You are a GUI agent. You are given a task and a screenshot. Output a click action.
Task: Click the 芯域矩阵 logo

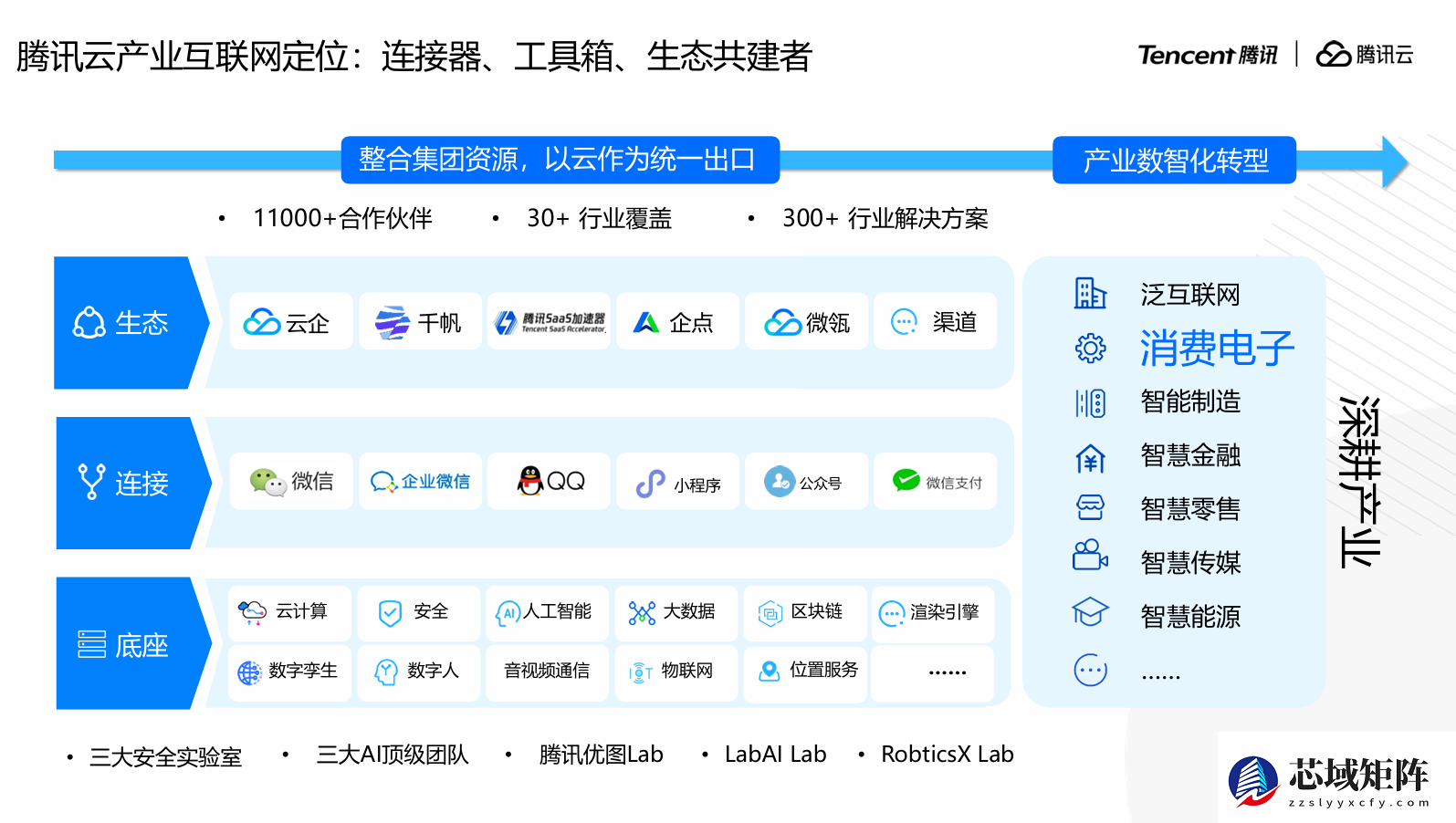coord(1328,780)
